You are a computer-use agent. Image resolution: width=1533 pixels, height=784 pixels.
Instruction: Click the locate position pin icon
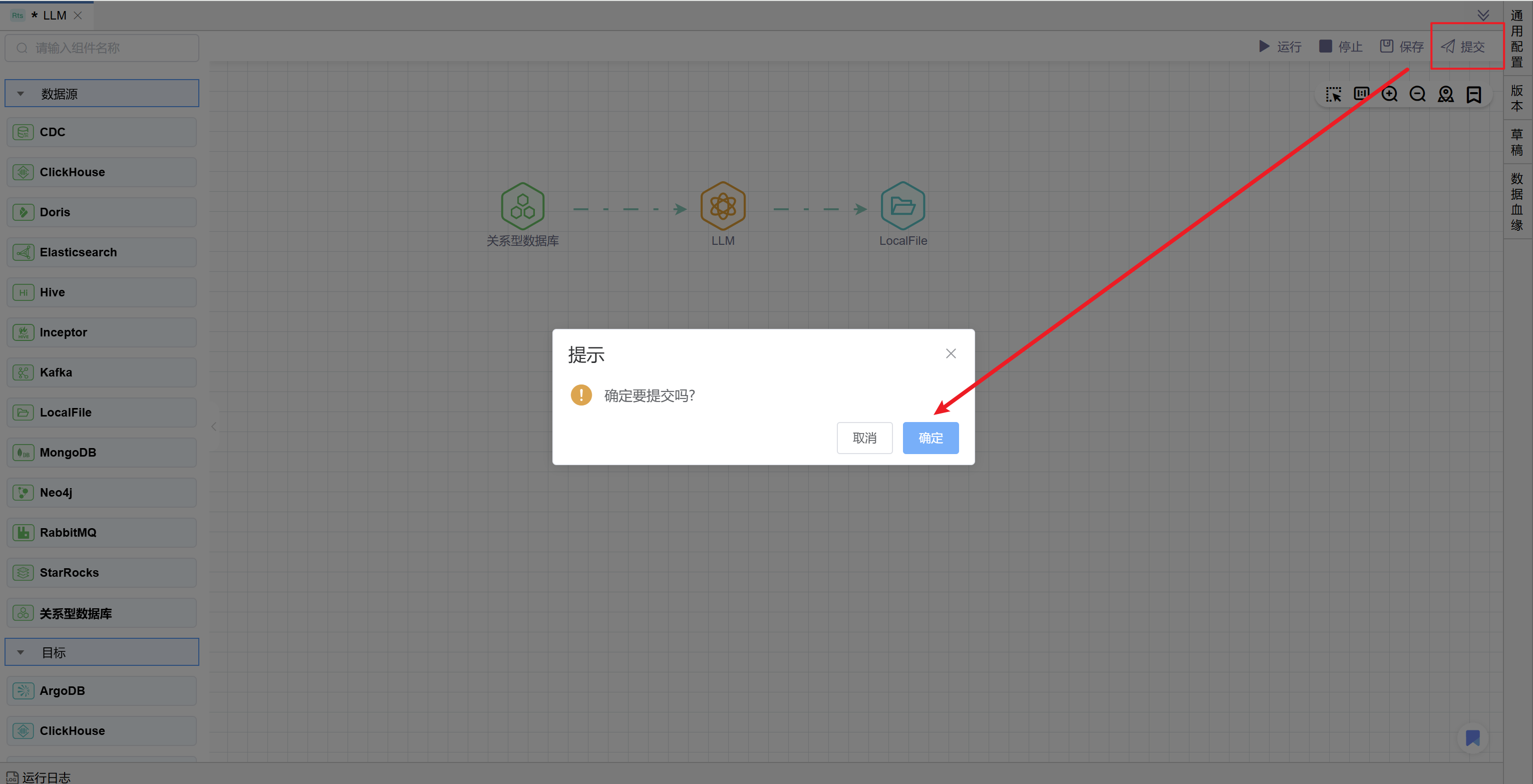[x=1445, y=95]
